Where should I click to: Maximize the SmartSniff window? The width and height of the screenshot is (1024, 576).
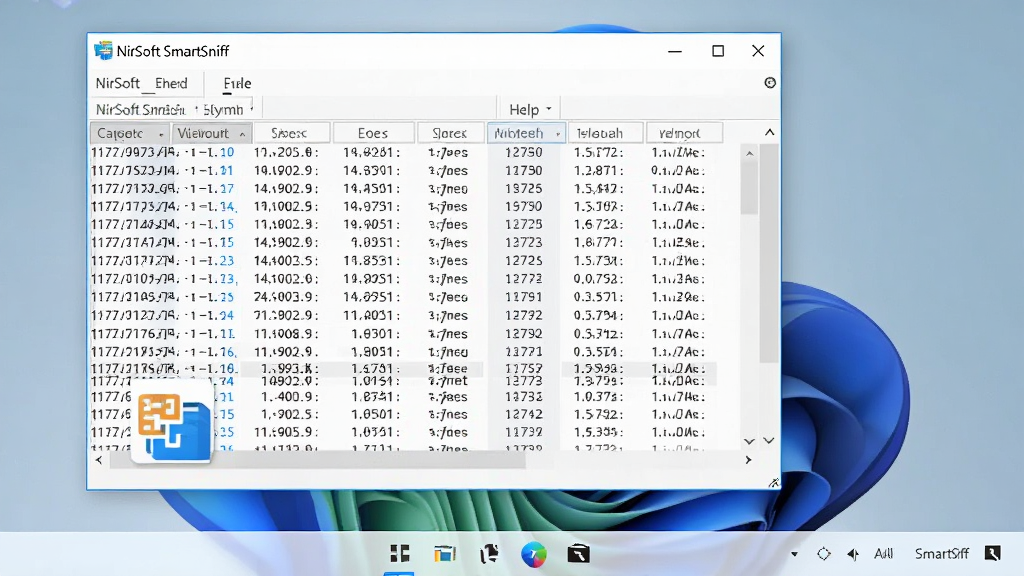(x=718, y=51)
